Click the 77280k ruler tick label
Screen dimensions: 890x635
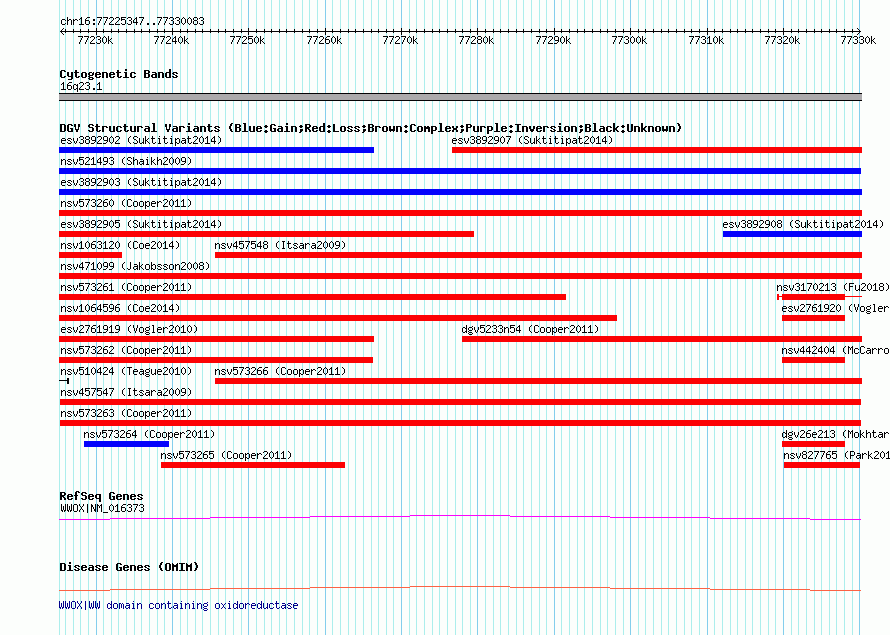click(x=476, y=40)
